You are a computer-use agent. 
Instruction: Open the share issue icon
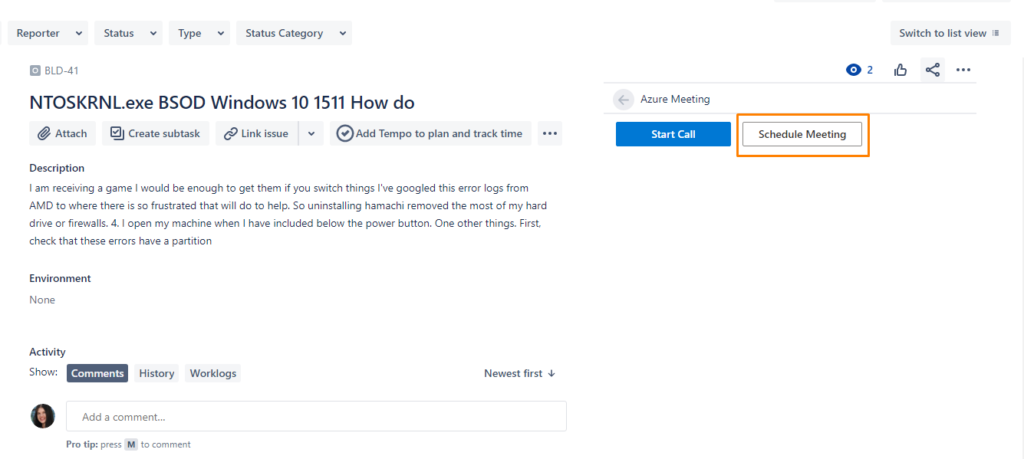[933, 70]
